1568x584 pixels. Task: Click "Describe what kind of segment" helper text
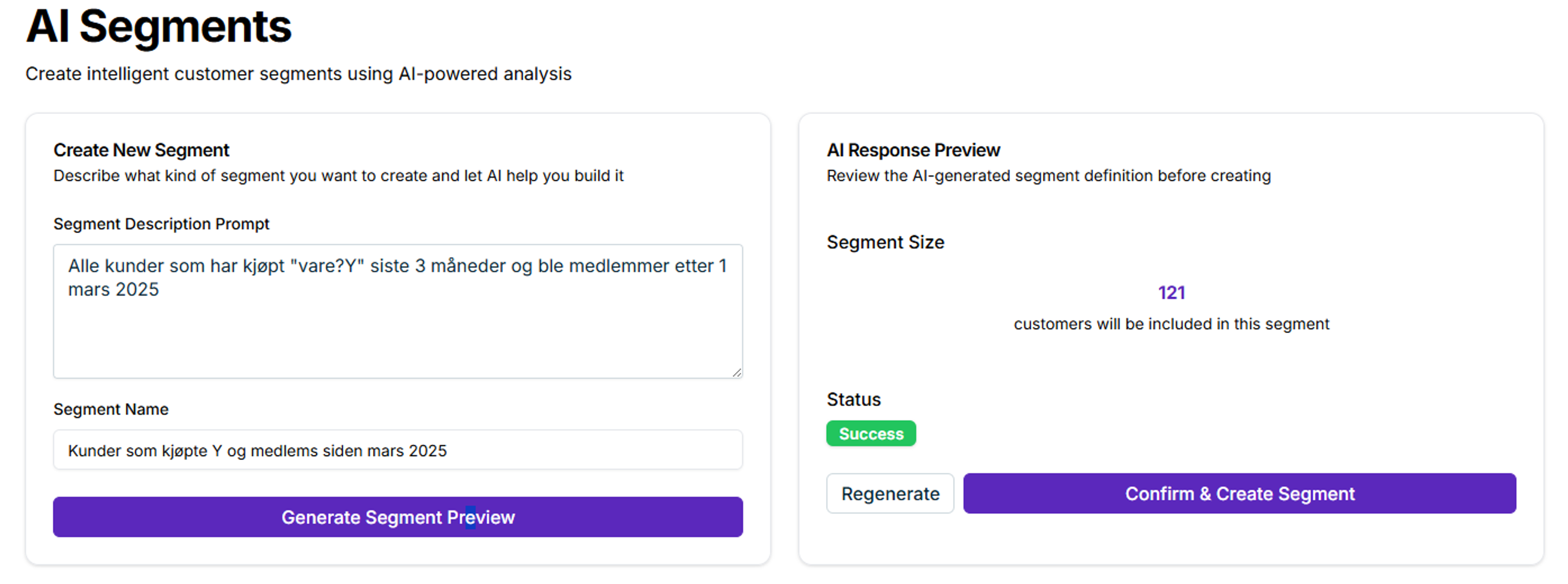[x=339, y=176]
